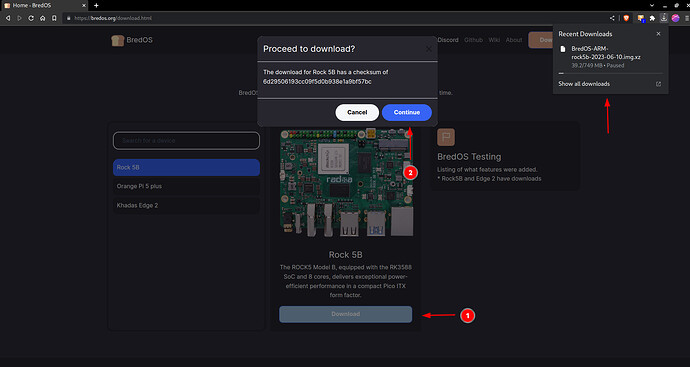Click Continue to proceed with download
This screenshot has width=690, height=367.
407,112
